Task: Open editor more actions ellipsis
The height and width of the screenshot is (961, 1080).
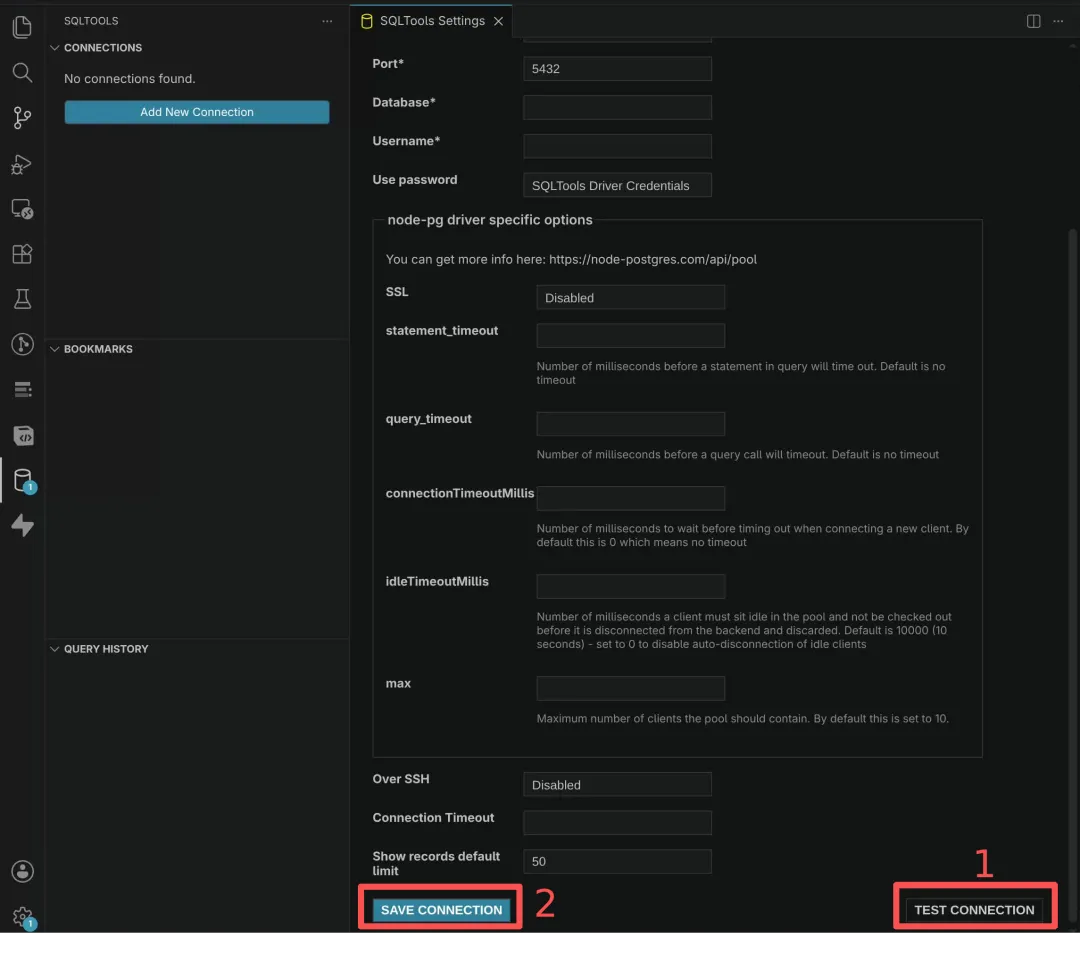Action: [x=1058, y=21]
